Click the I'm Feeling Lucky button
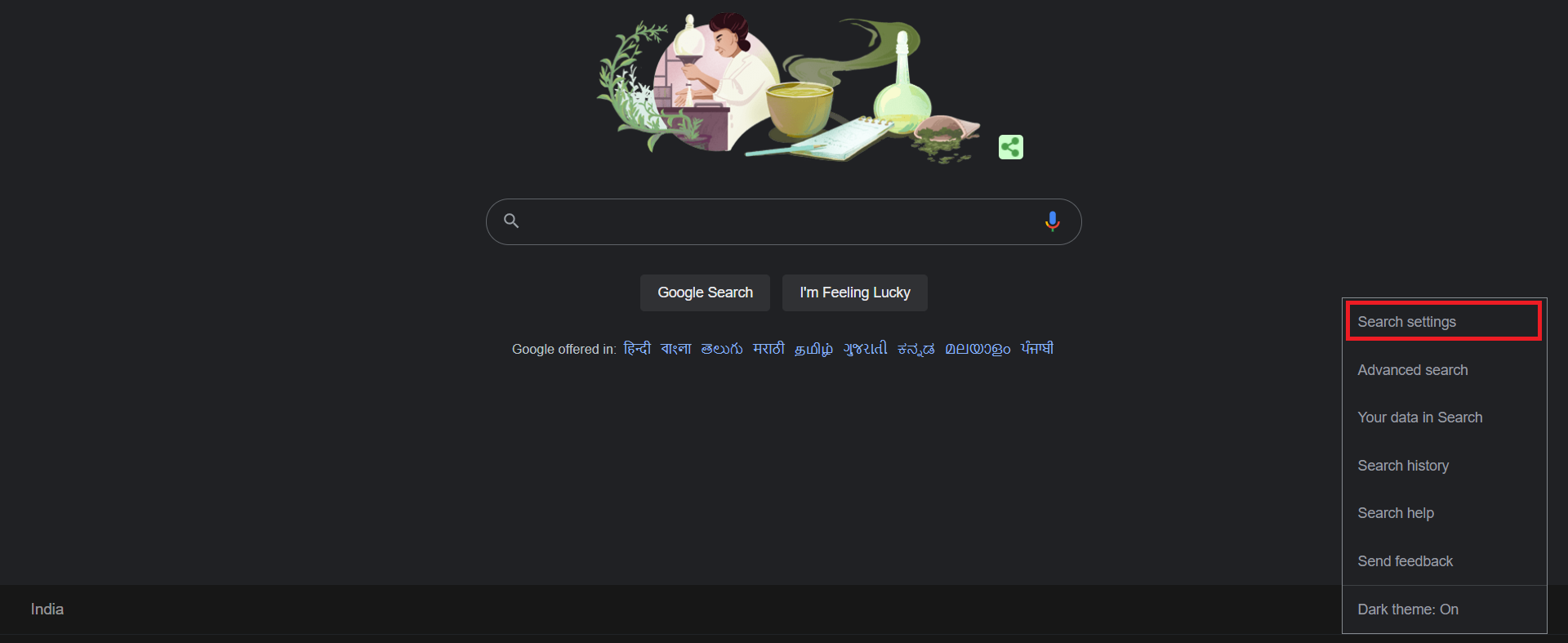Image resolution: width=1568 pixels, height=643 pixels. (855, 292)
